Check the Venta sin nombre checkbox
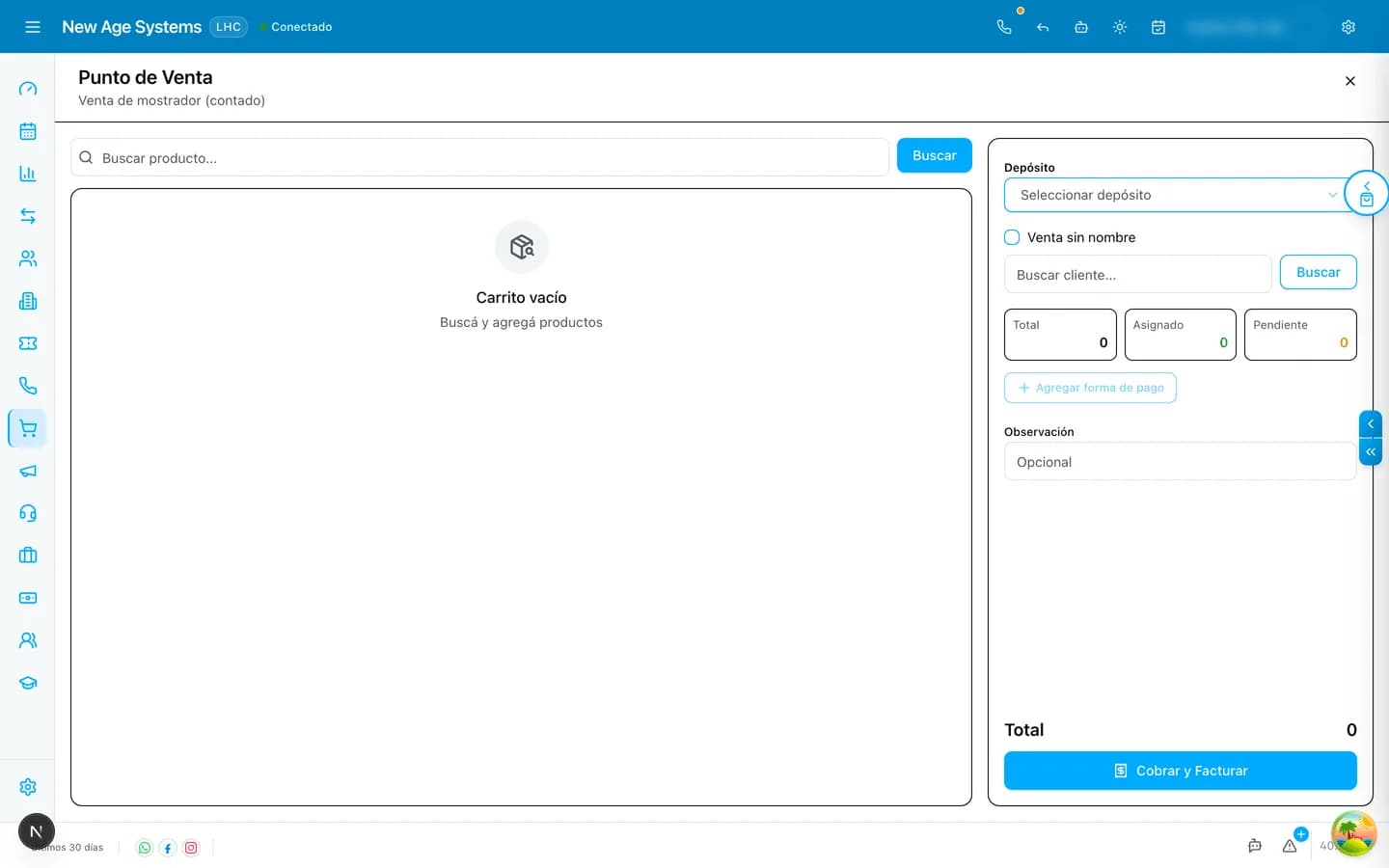 (1012, 237)
